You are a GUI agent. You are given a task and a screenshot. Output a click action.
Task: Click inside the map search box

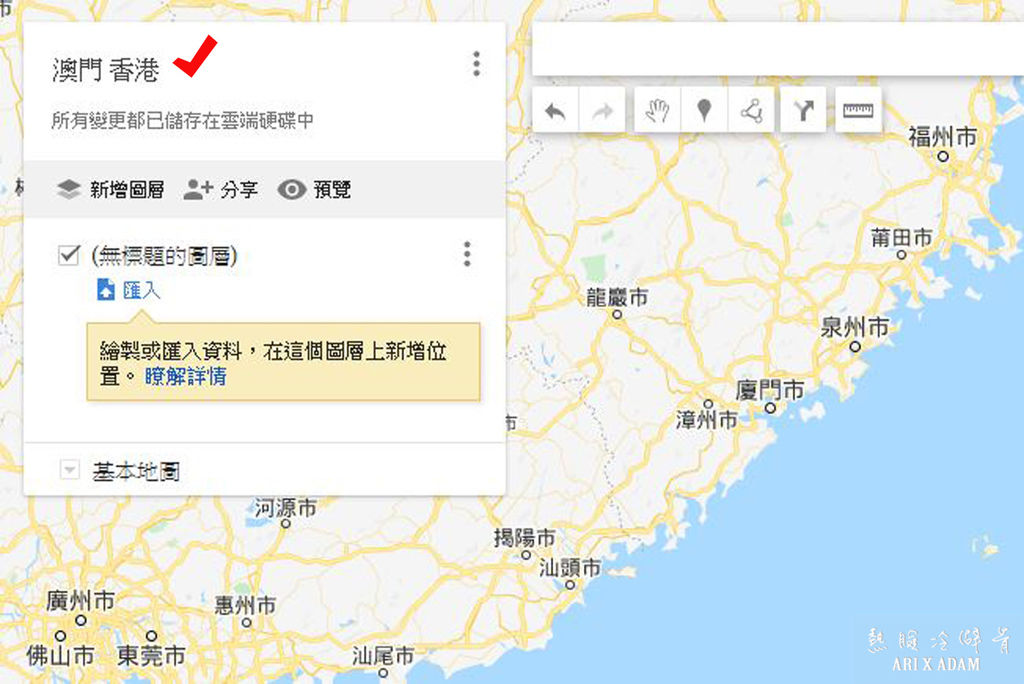pos(777,49)
